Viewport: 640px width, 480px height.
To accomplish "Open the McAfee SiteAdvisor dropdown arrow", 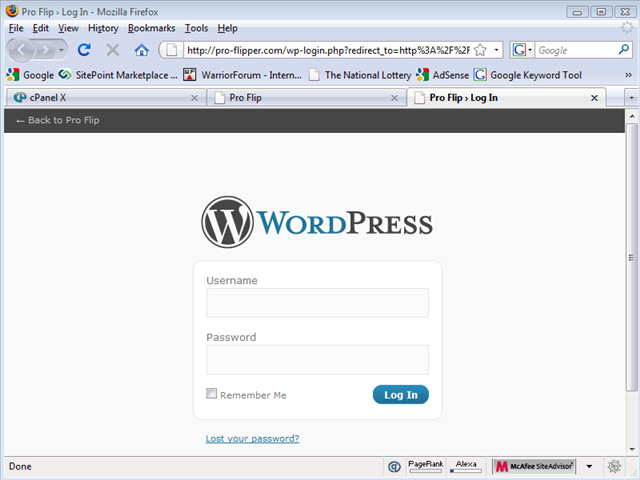I will 589,466.
